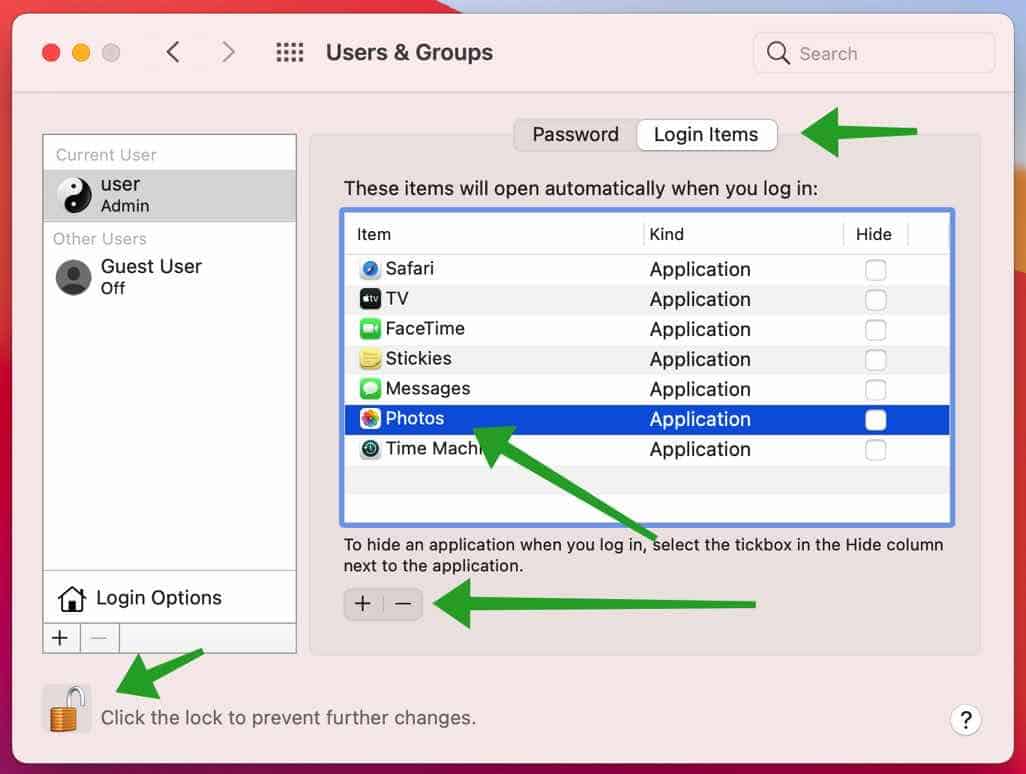Select the user Admin account

pos(169,195)
